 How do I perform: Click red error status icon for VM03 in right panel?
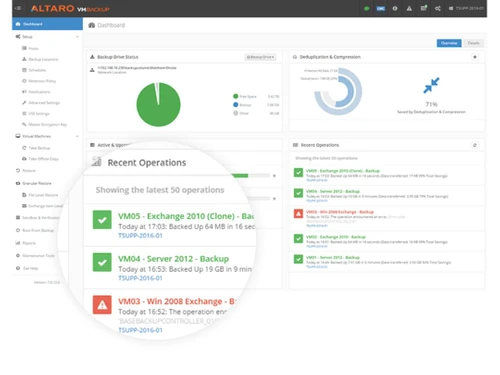[x=298, y=213]
